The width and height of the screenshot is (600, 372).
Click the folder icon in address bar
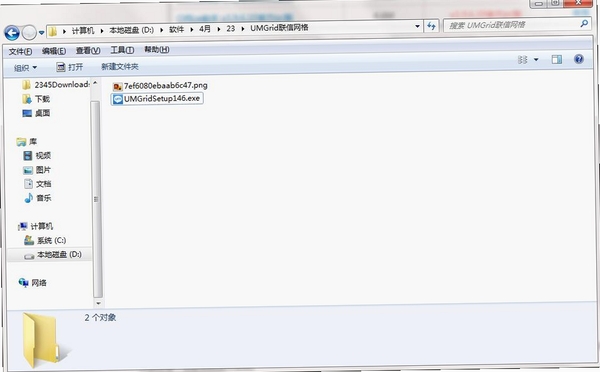point(53,32)
